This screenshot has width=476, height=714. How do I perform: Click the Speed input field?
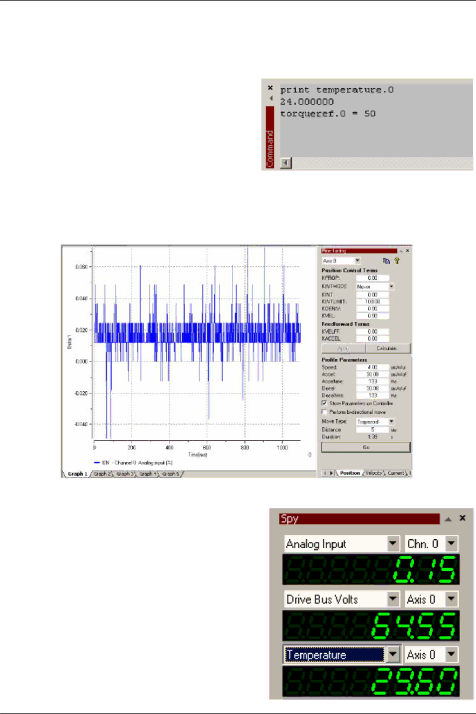pyautogui.click(x=373, y=367)
